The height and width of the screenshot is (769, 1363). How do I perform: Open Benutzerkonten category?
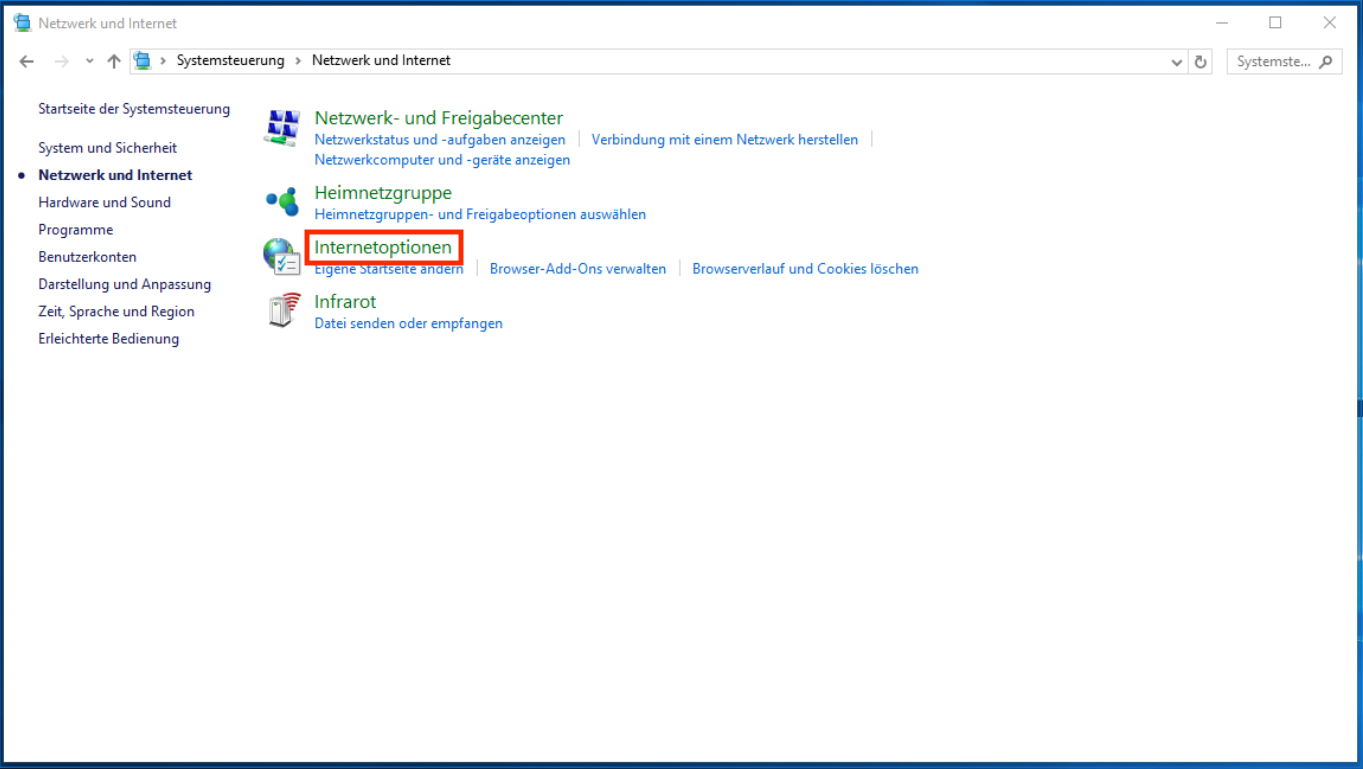88,257
